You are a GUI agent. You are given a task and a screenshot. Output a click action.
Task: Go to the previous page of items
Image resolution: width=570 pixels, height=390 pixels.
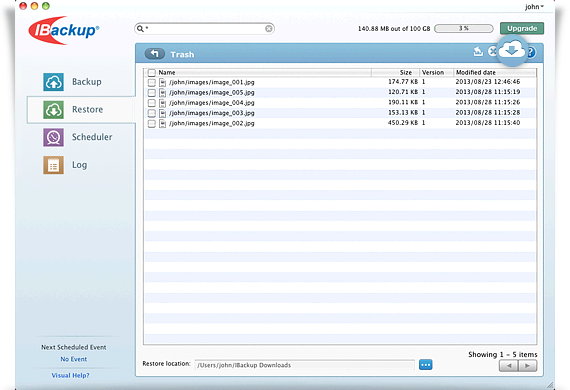point(509,366)
